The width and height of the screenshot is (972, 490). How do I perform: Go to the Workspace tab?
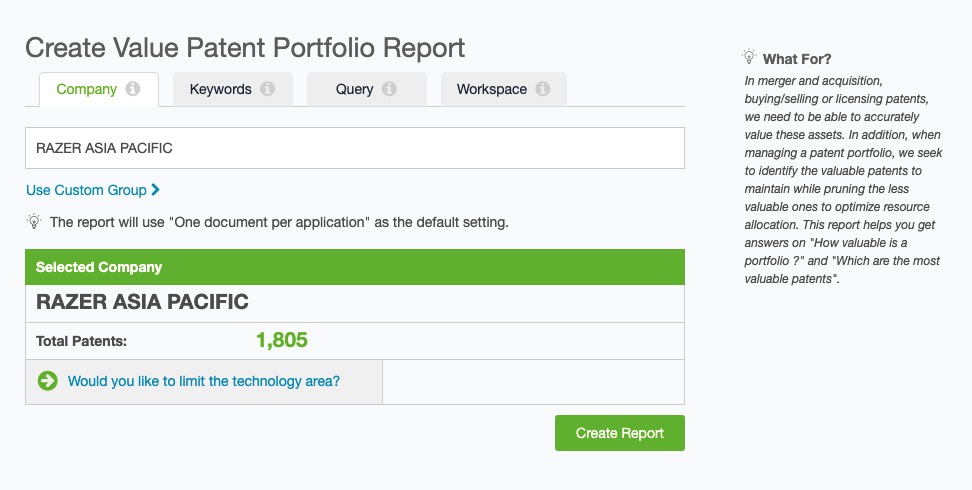click(x=491, y=89)
